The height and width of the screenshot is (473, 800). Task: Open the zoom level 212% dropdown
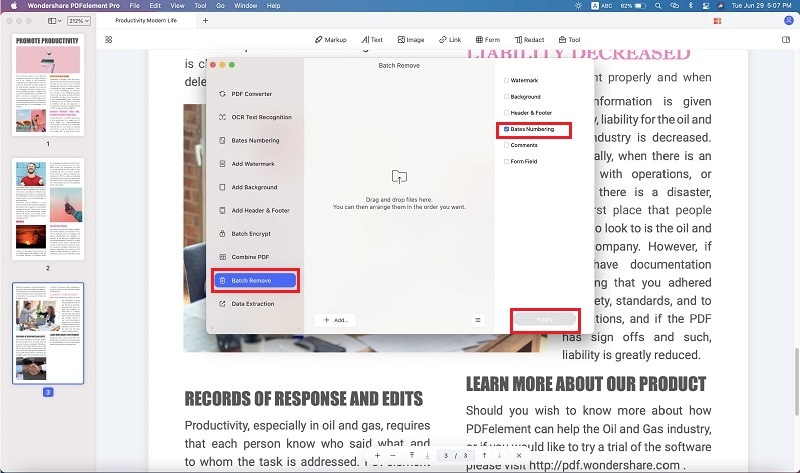79,20
